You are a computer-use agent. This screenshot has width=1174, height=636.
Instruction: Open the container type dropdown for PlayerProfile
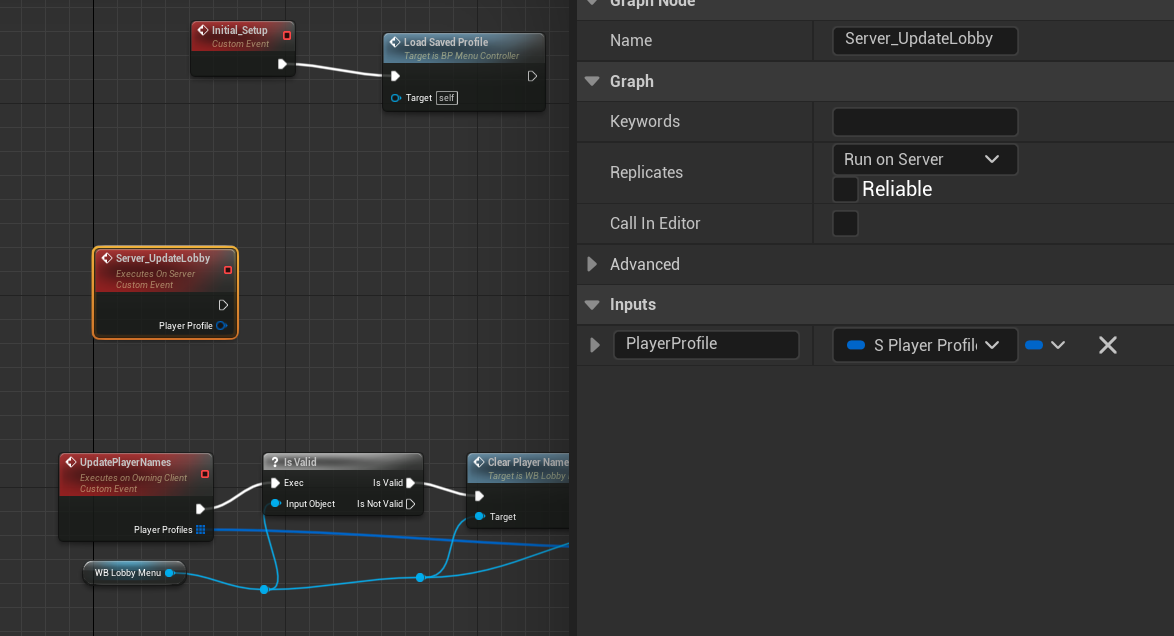[1045, 345]
